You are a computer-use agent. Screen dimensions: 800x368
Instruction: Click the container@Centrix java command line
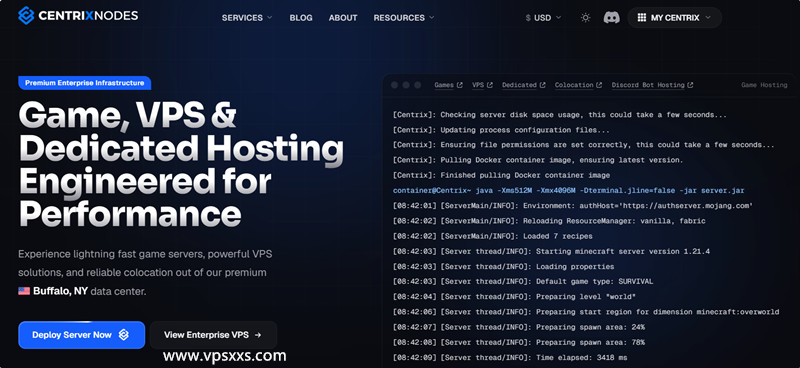click(x=568, y=191)
